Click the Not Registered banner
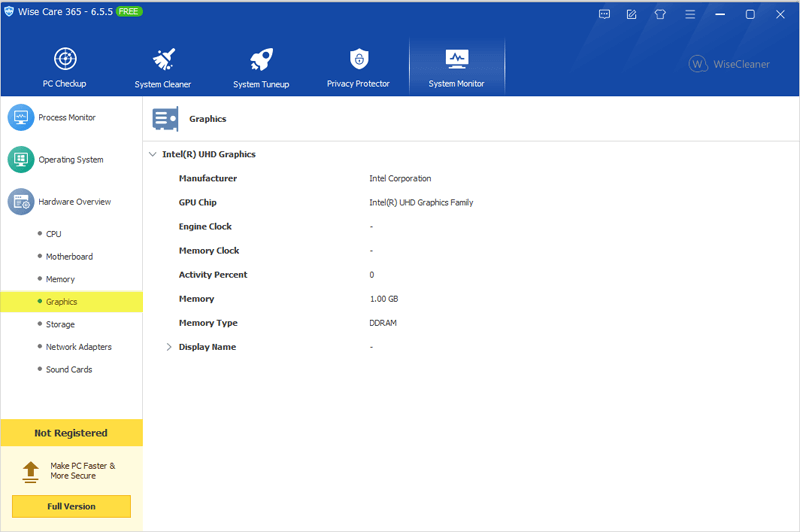The width and height of the screenshot is (800, 532). pos(71,433)
